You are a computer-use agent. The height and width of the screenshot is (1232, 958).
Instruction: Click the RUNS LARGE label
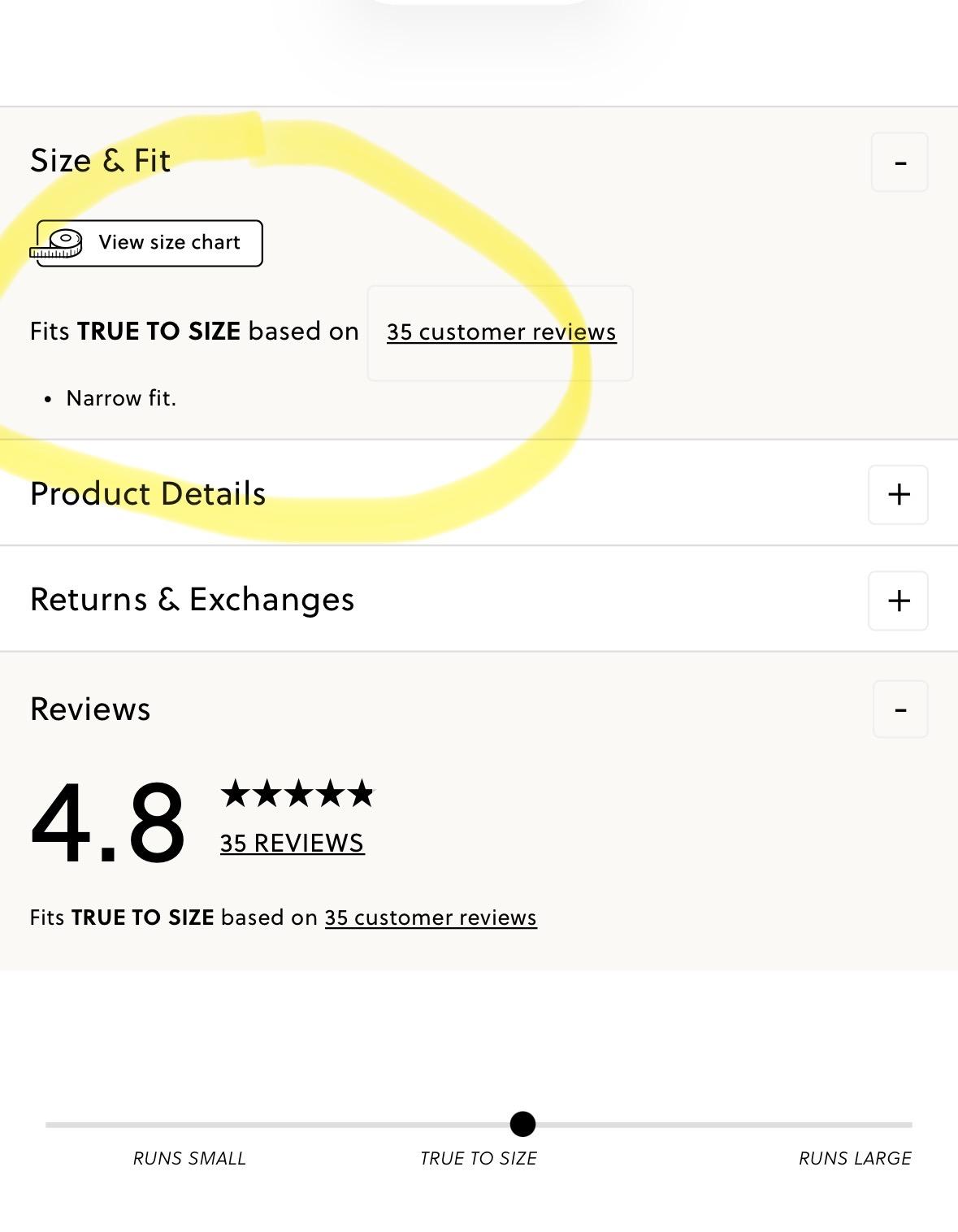[x=854, y=1159]
